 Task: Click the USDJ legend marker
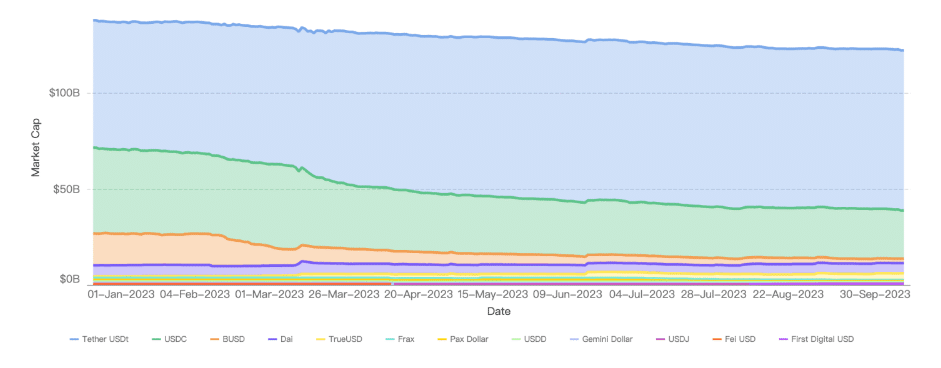pyautogui.click(x=661, y=339)
